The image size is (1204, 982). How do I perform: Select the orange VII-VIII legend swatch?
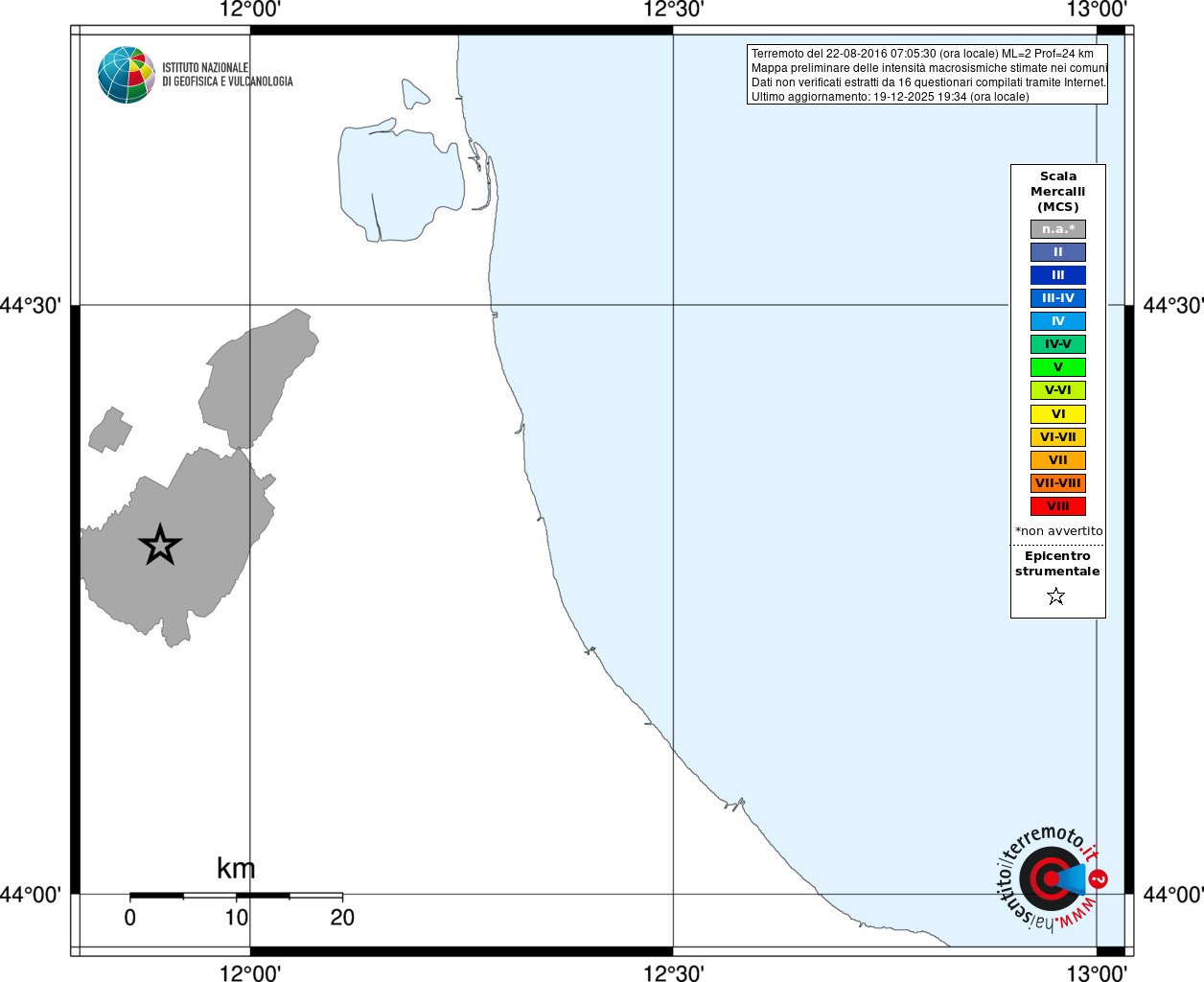pos(1058,483)
